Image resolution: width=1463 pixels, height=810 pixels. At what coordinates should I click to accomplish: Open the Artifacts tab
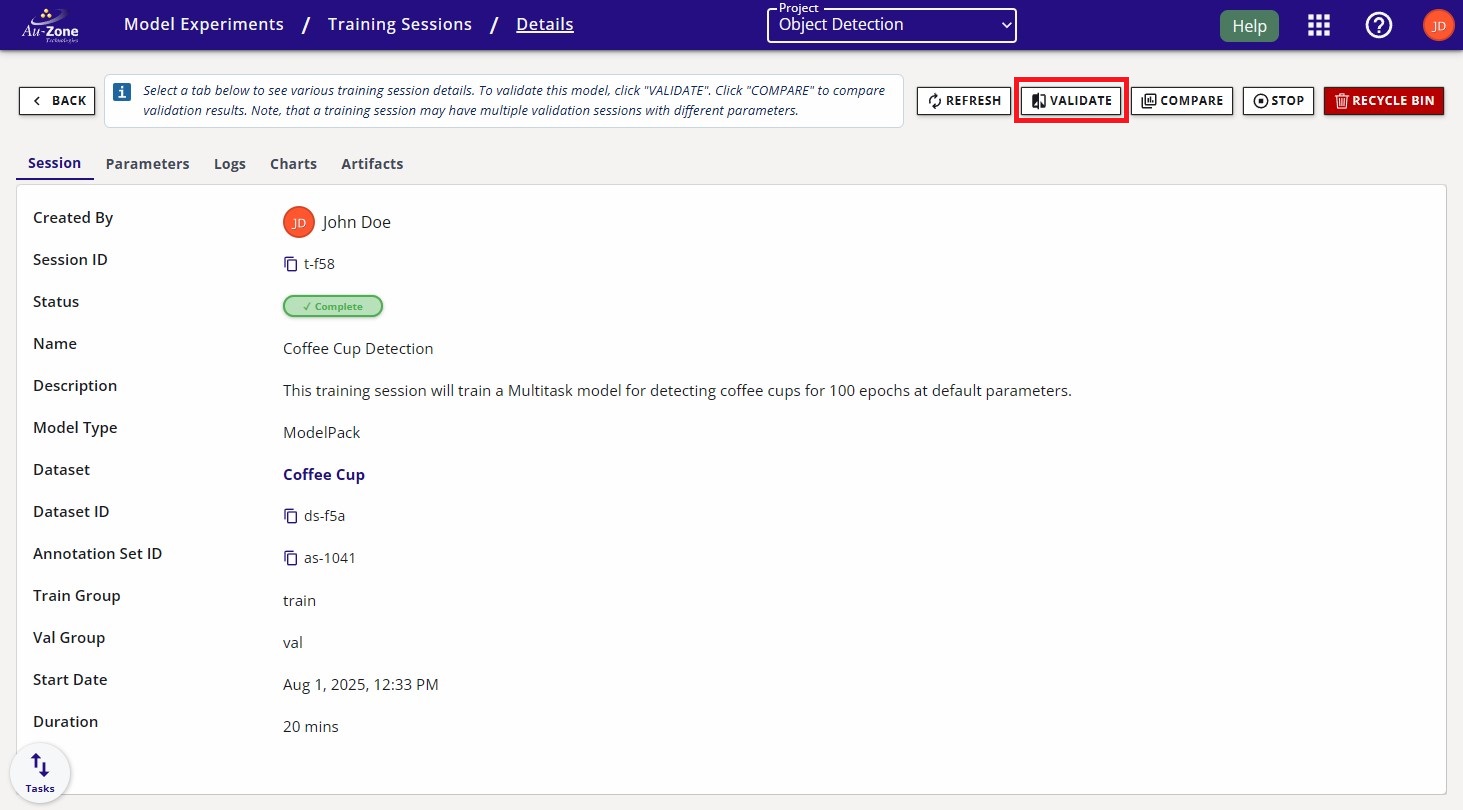(372, 163)
